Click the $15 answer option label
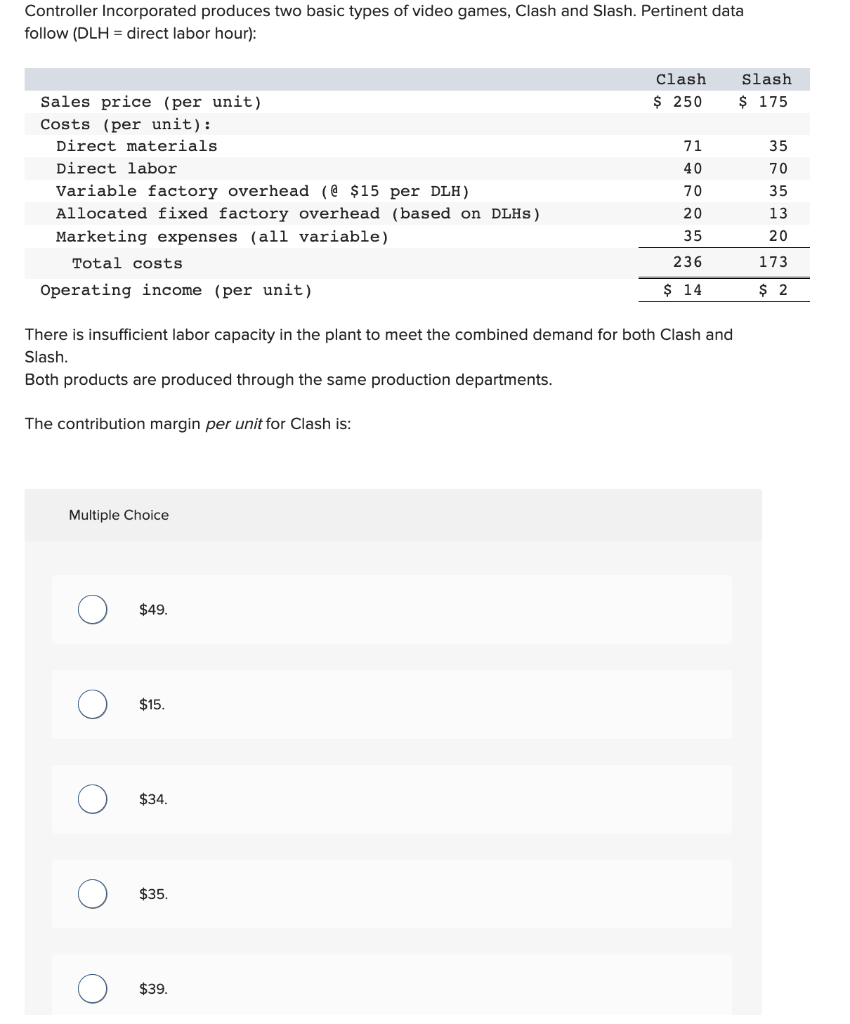The image size is (850, 1024). point(149,704)
